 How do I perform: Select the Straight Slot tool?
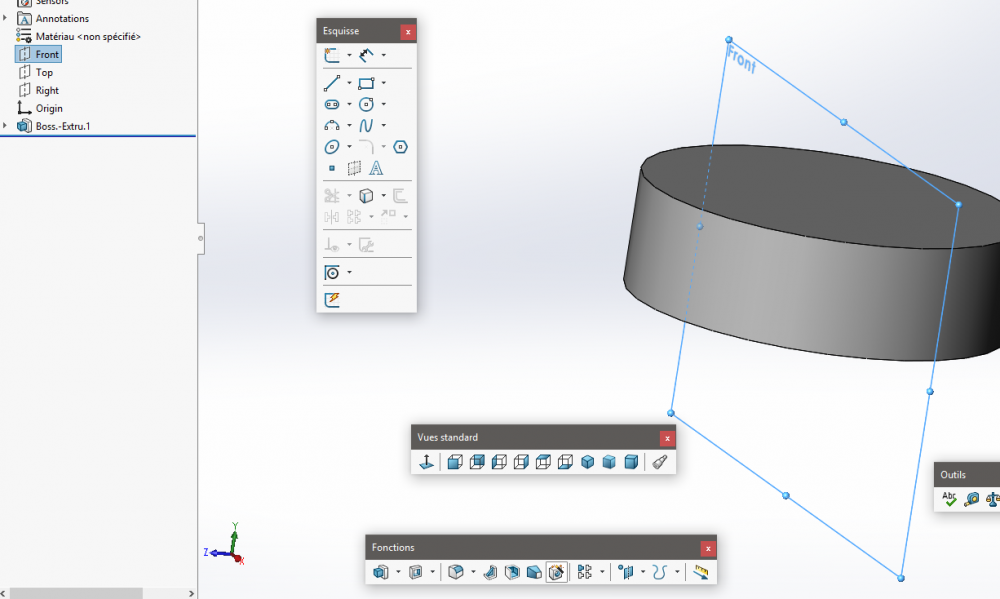point(332,104)
